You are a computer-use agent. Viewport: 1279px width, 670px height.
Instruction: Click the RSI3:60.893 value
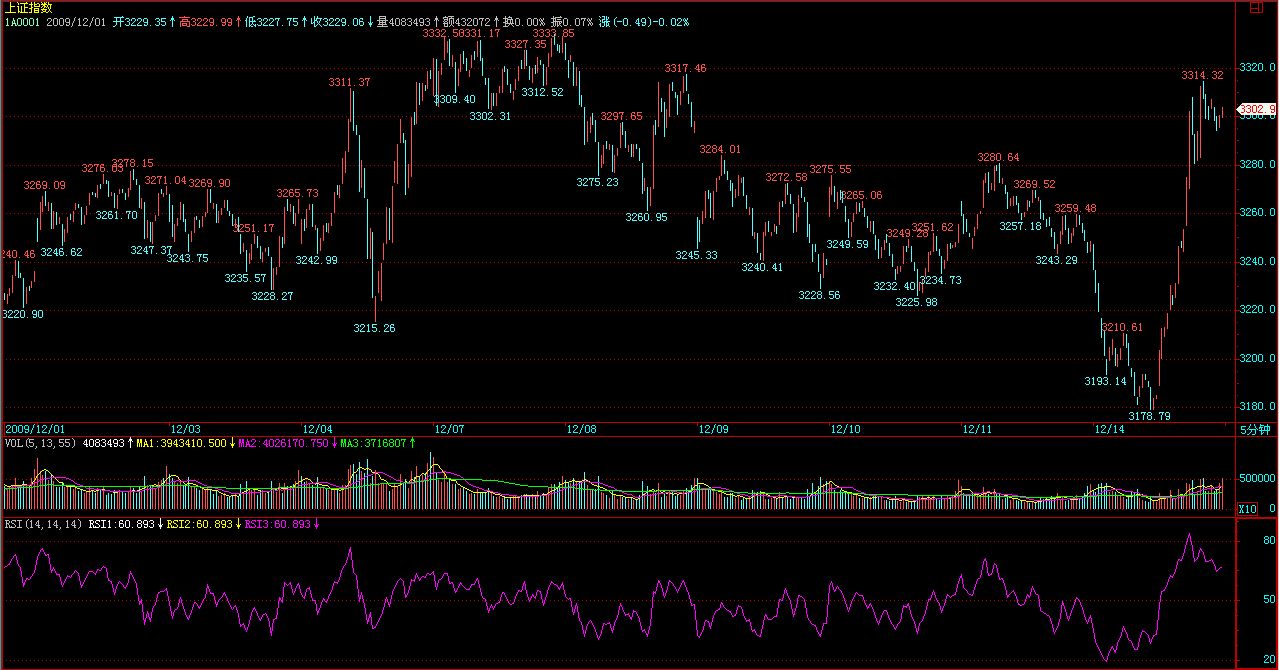coord(277,523)
